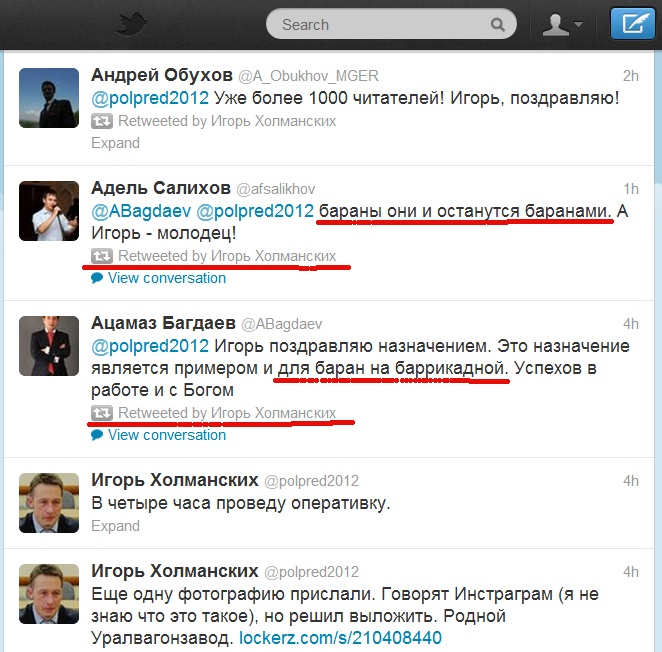The height and width of the screenshot is (652, 662).
Task: Click the @afsalikhov handle
Action: (275, 189)
